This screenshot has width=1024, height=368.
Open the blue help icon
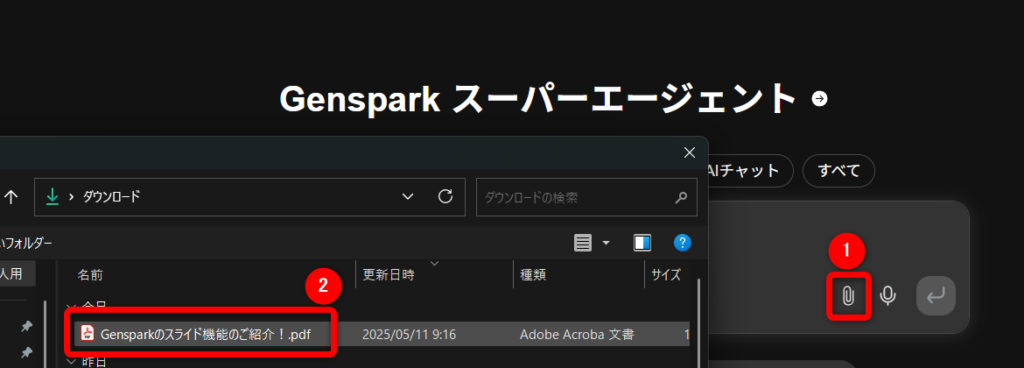pos(682,243)
